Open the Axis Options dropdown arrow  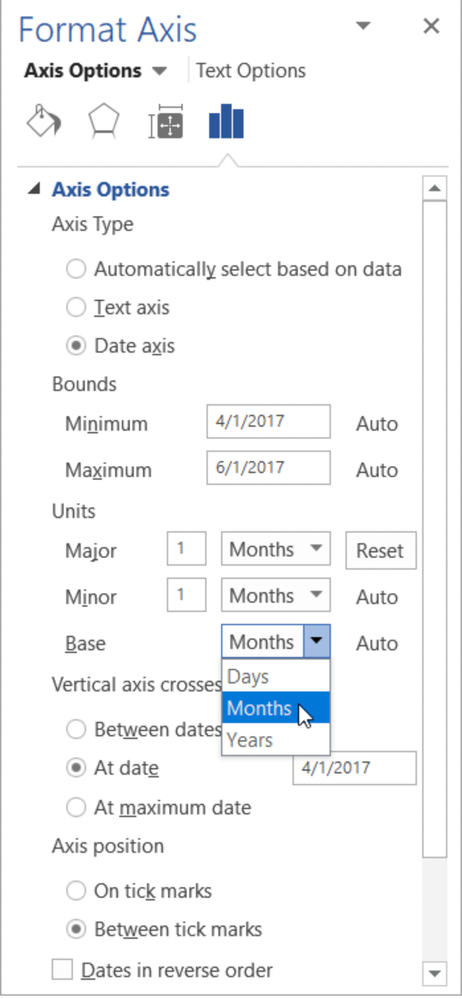159,71
